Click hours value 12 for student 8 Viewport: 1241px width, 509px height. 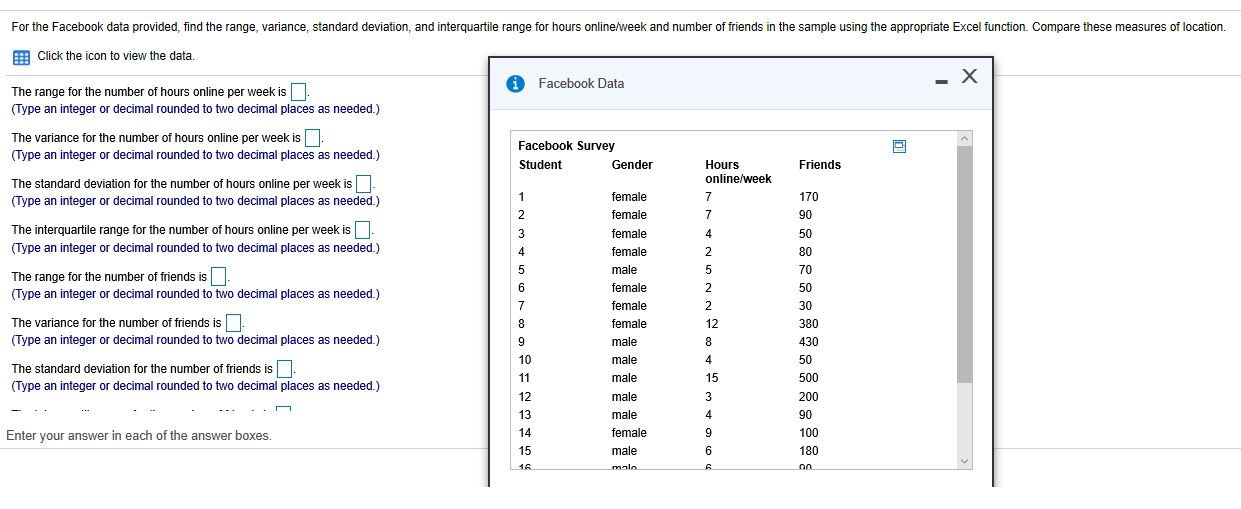712,324
